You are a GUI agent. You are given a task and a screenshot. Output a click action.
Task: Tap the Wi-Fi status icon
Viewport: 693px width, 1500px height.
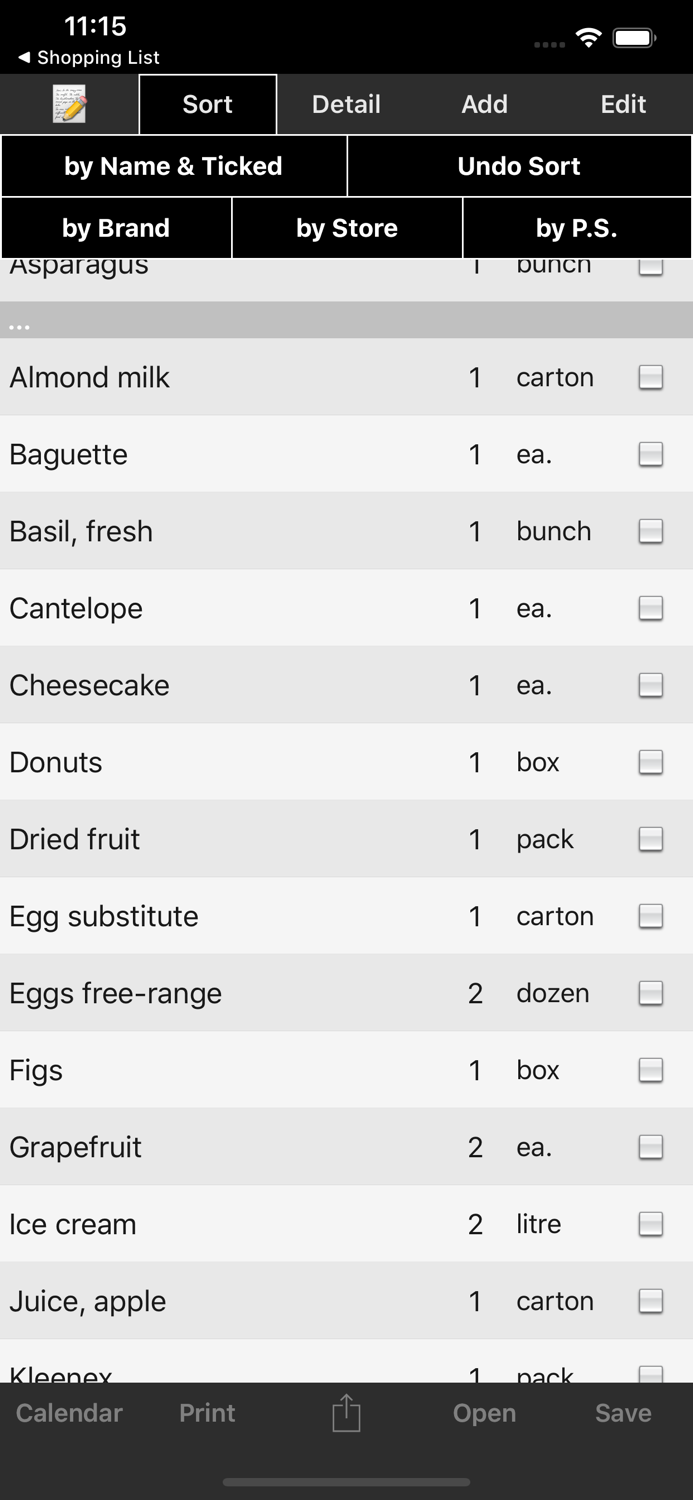[x=588, y=36]
